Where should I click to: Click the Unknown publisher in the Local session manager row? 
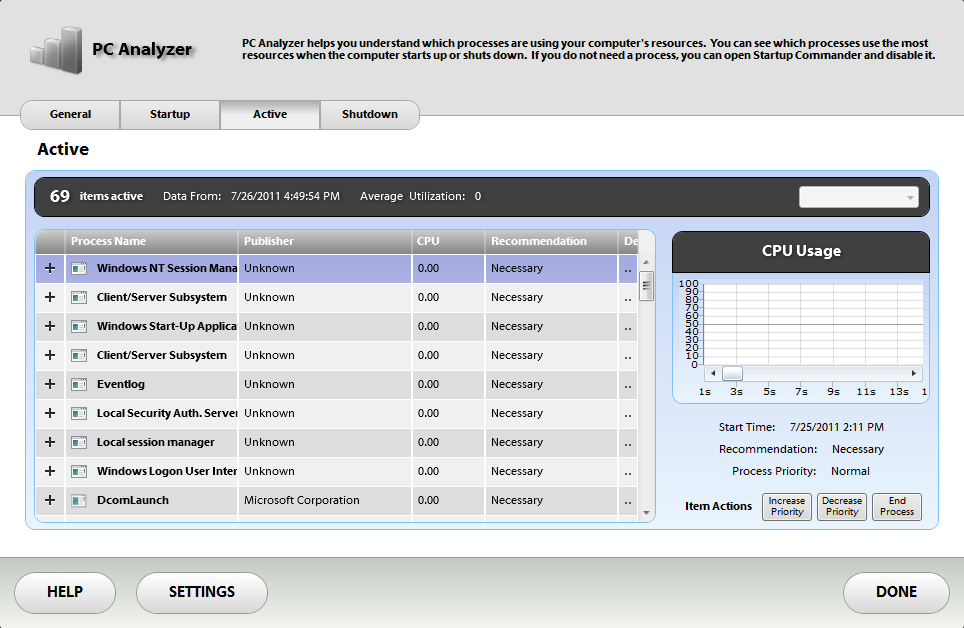[269, 442]
